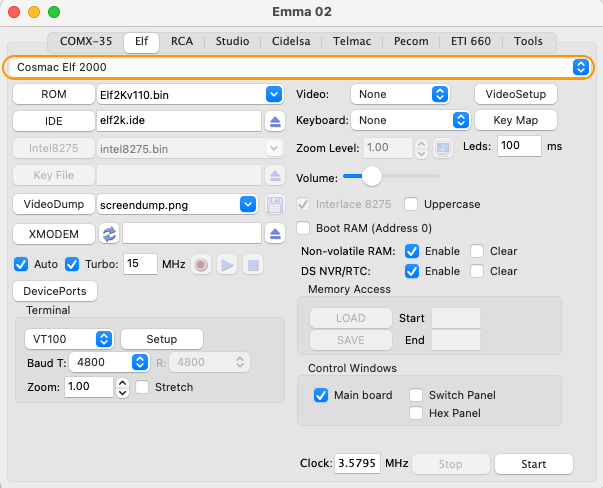The width and height of the screenshot is (603, 488).
Task: Enable the Uppercase checkbox
Action: tap(411, 204)
